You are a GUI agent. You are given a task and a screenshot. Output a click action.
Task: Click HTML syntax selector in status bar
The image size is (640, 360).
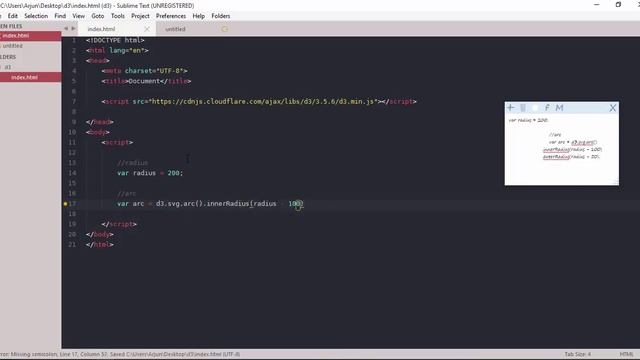click(626, 354)
